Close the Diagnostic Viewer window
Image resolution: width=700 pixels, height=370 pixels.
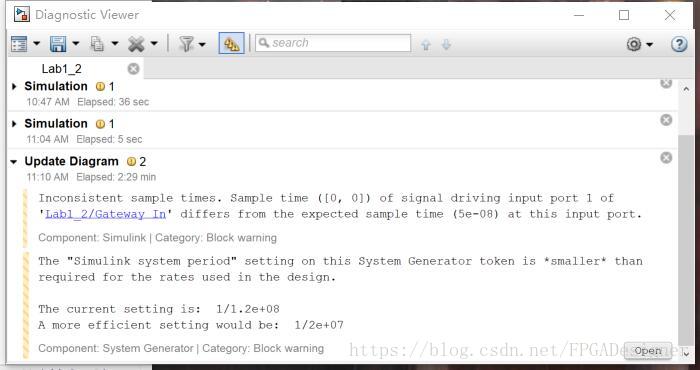[x=670, y=15]
